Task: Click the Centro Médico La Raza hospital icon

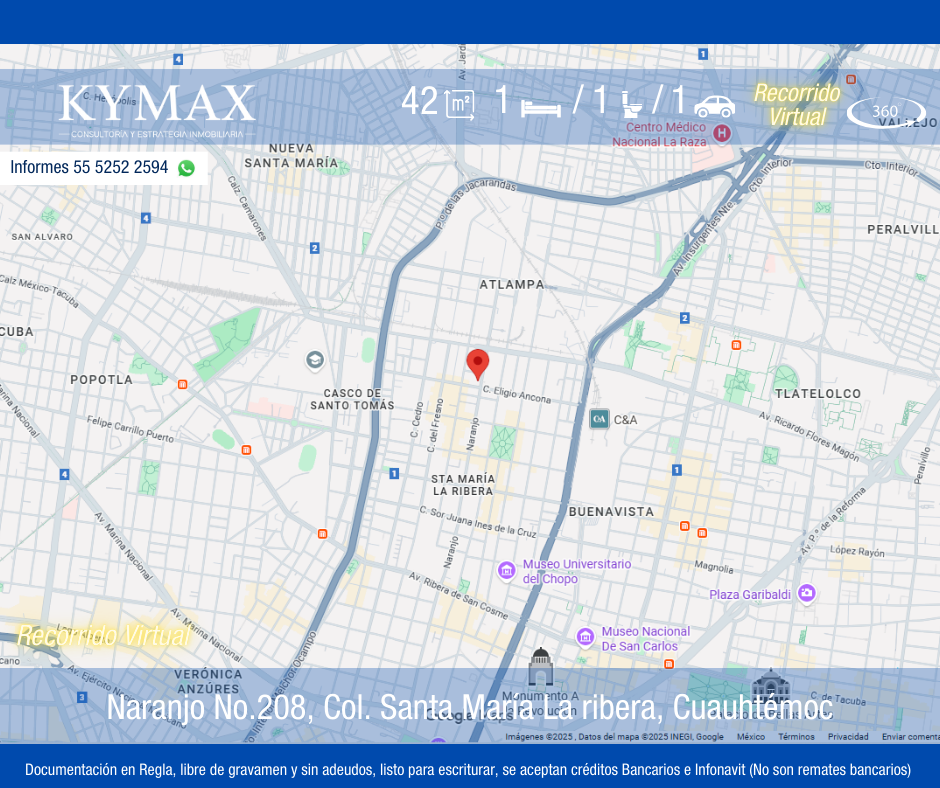Action: (x=722, y=132)
